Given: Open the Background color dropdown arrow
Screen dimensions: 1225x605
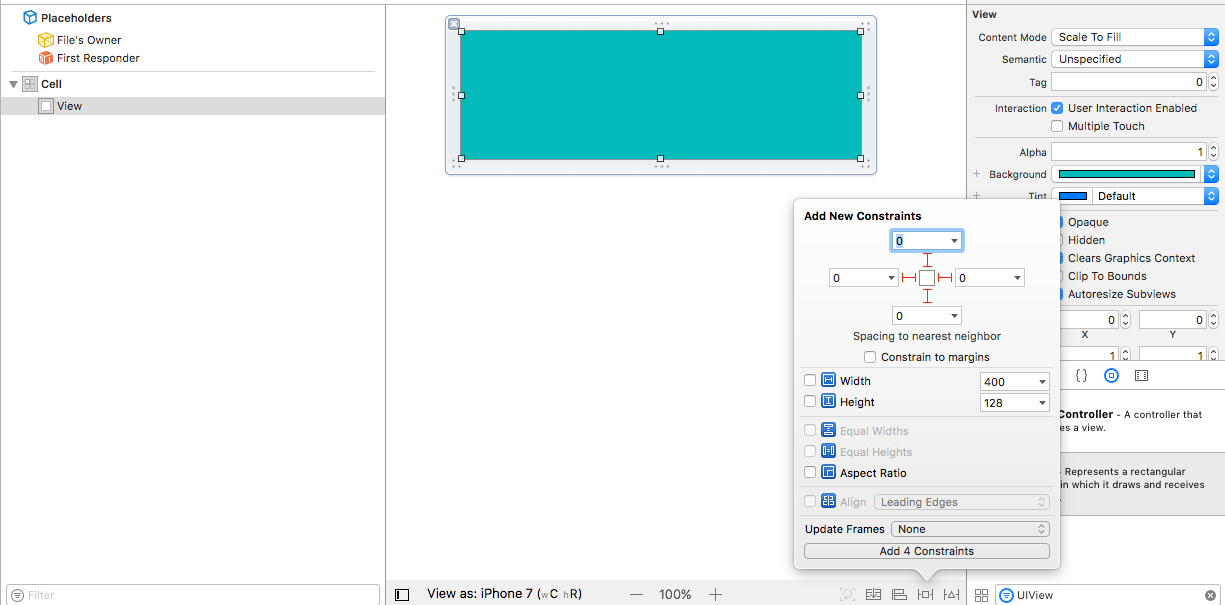Looking at the screenshot, I should pyautogui.click(x=1210, y=174).
